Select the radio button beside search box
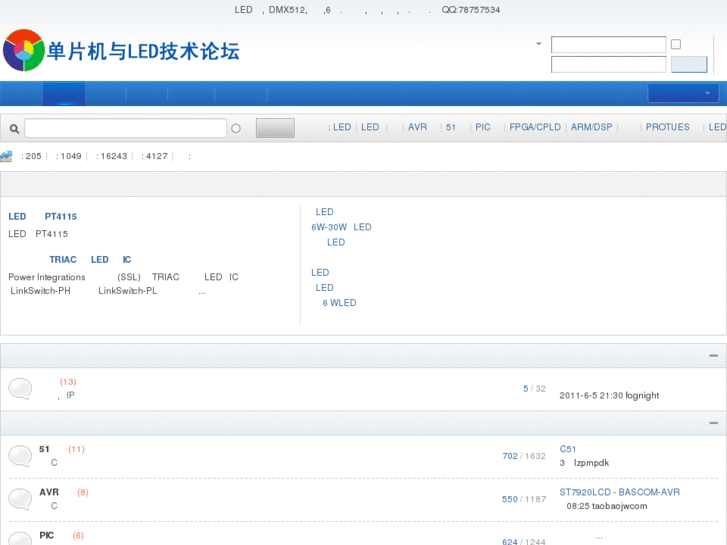Viewport: 727px width, 545px height. point(236,128)
